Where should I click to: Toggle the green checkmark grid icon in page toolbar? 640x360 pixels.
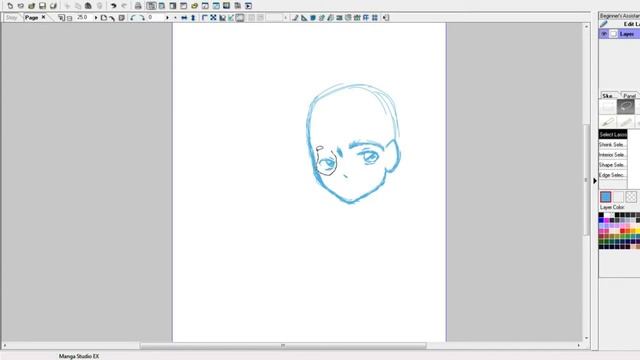coord(231,18)
